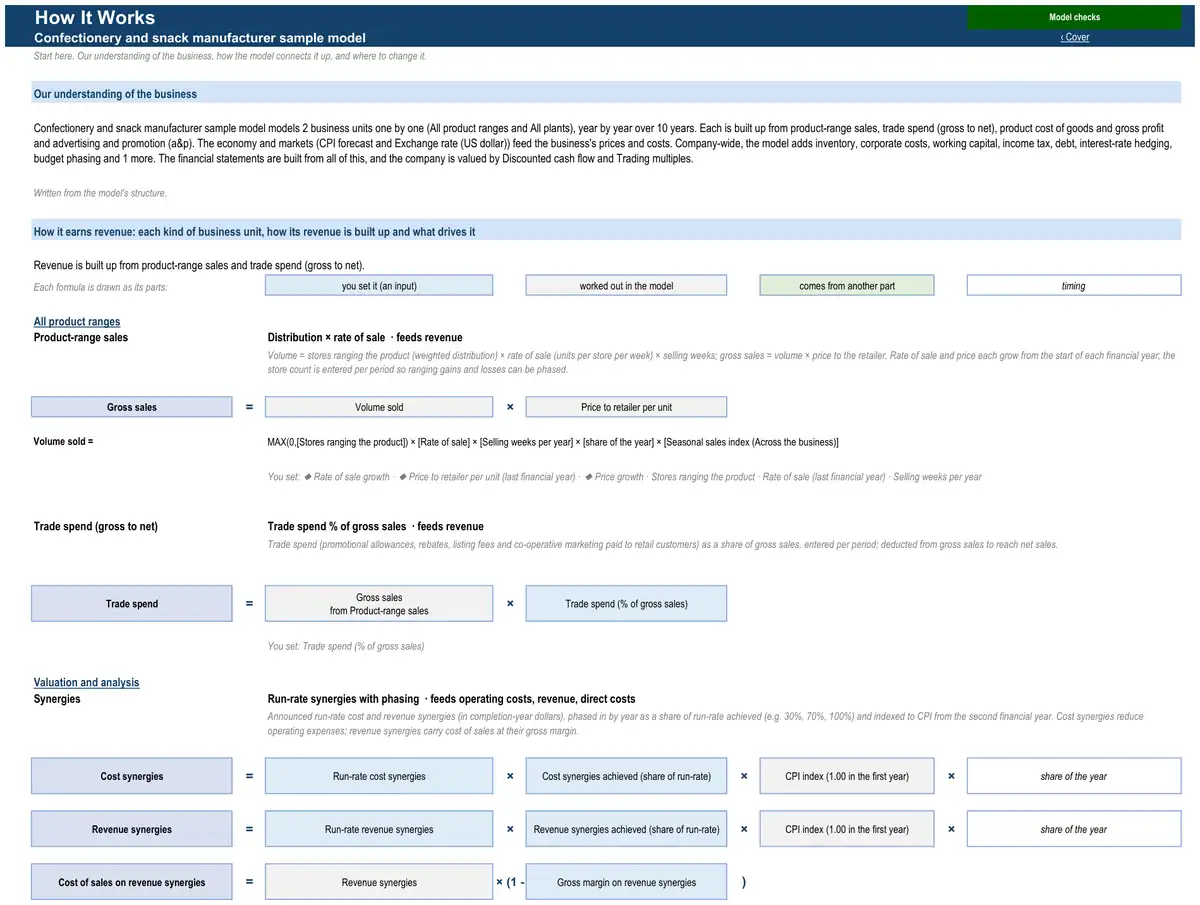1200x905 pixels.
Task: Select the "comes from another part" legend box
Action: click(847, 286)
